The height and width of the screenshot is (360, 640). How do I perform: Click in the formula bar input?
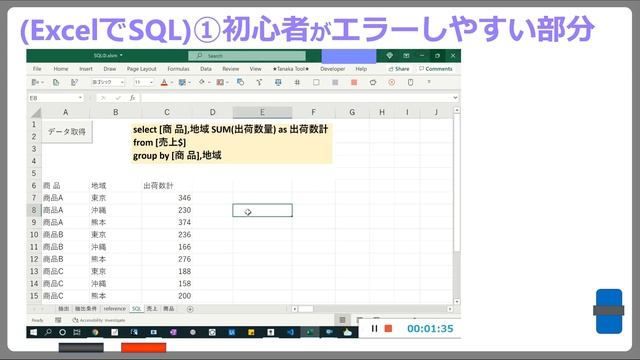(x=296, y=98)
